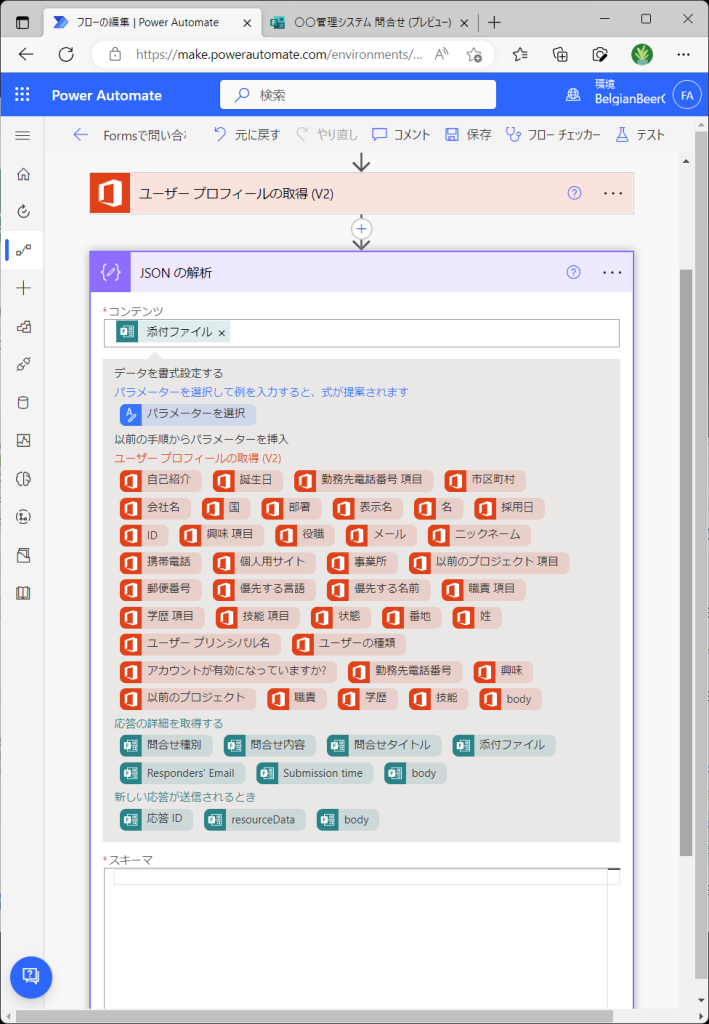Image resolution: width=709 pixels, height=1024 pixels.
Task: Click 保存 to save the flow
Action: click(468, 135)
